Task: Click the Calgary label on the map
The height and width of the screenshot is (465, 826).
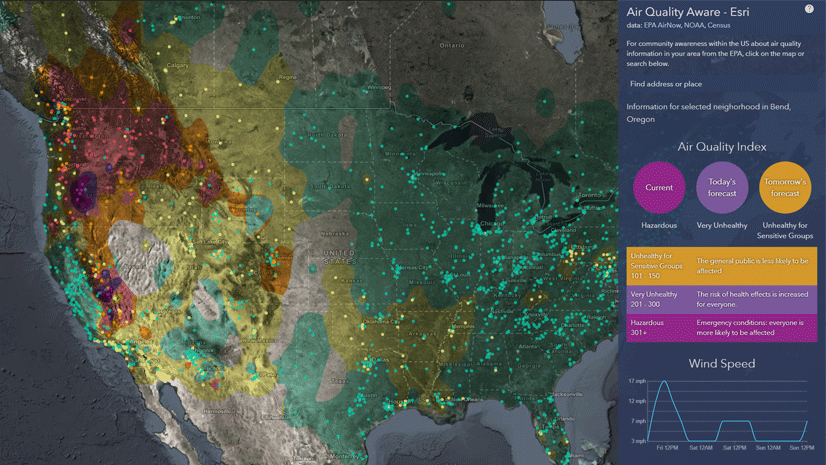Action: point(177,66)
